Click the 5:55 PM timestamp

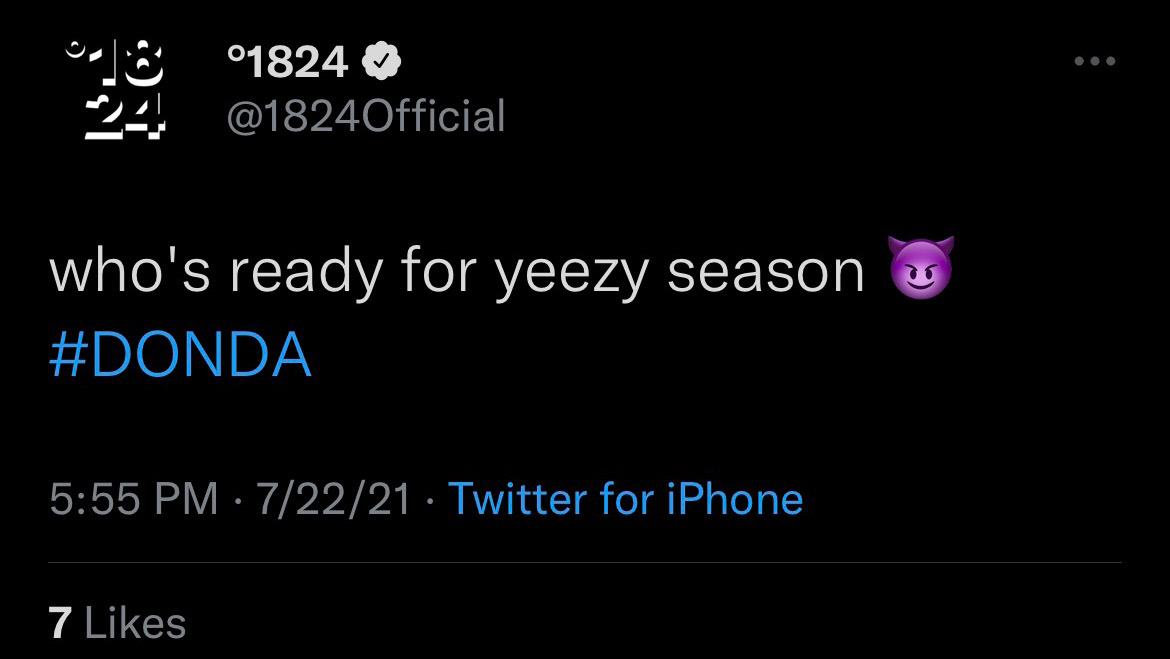133,498
